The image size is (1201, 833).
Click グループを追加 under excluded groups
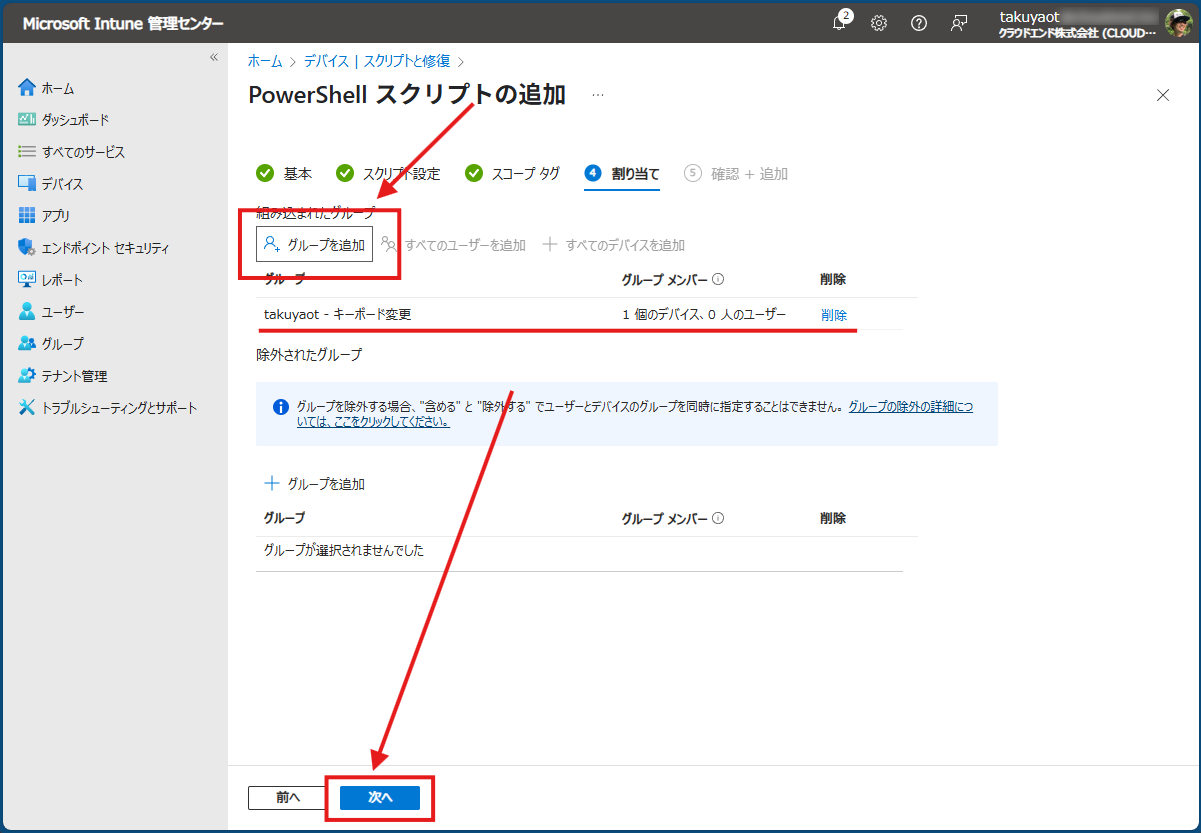[x=314, y=484]
